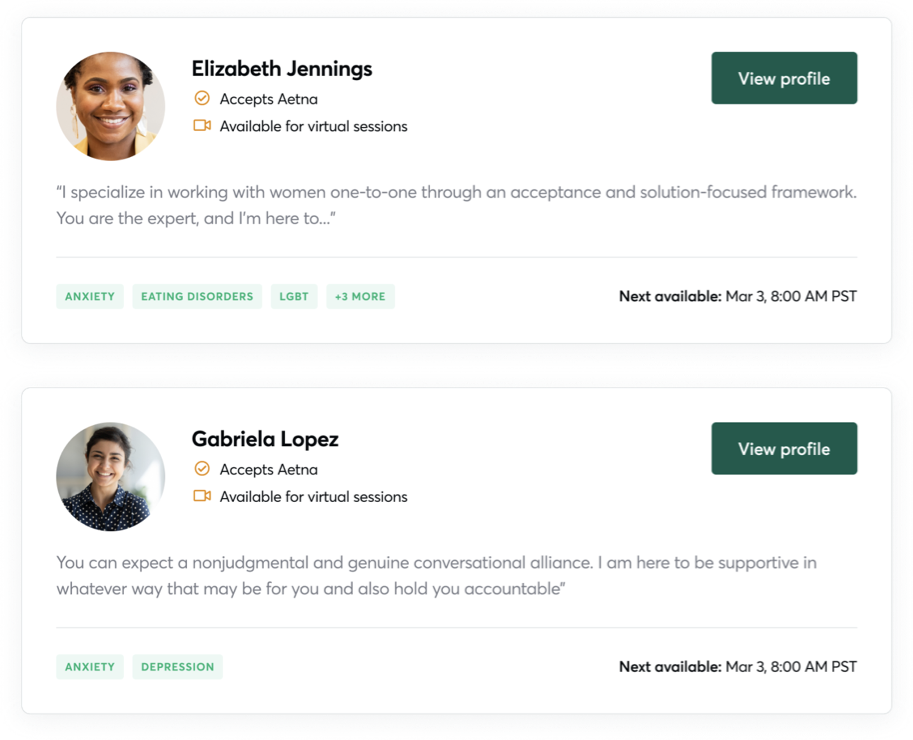Click the Gabriela Lopez name heading

265,439
